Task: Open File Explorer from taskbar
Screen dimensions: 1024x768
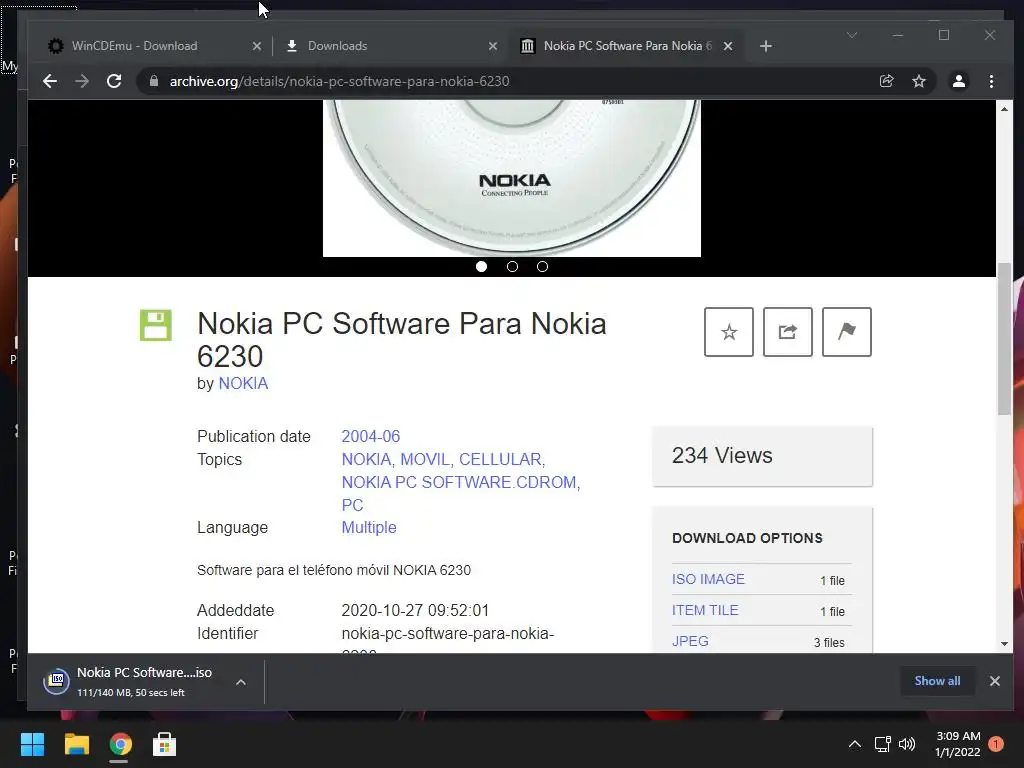Action: point(76,744)
